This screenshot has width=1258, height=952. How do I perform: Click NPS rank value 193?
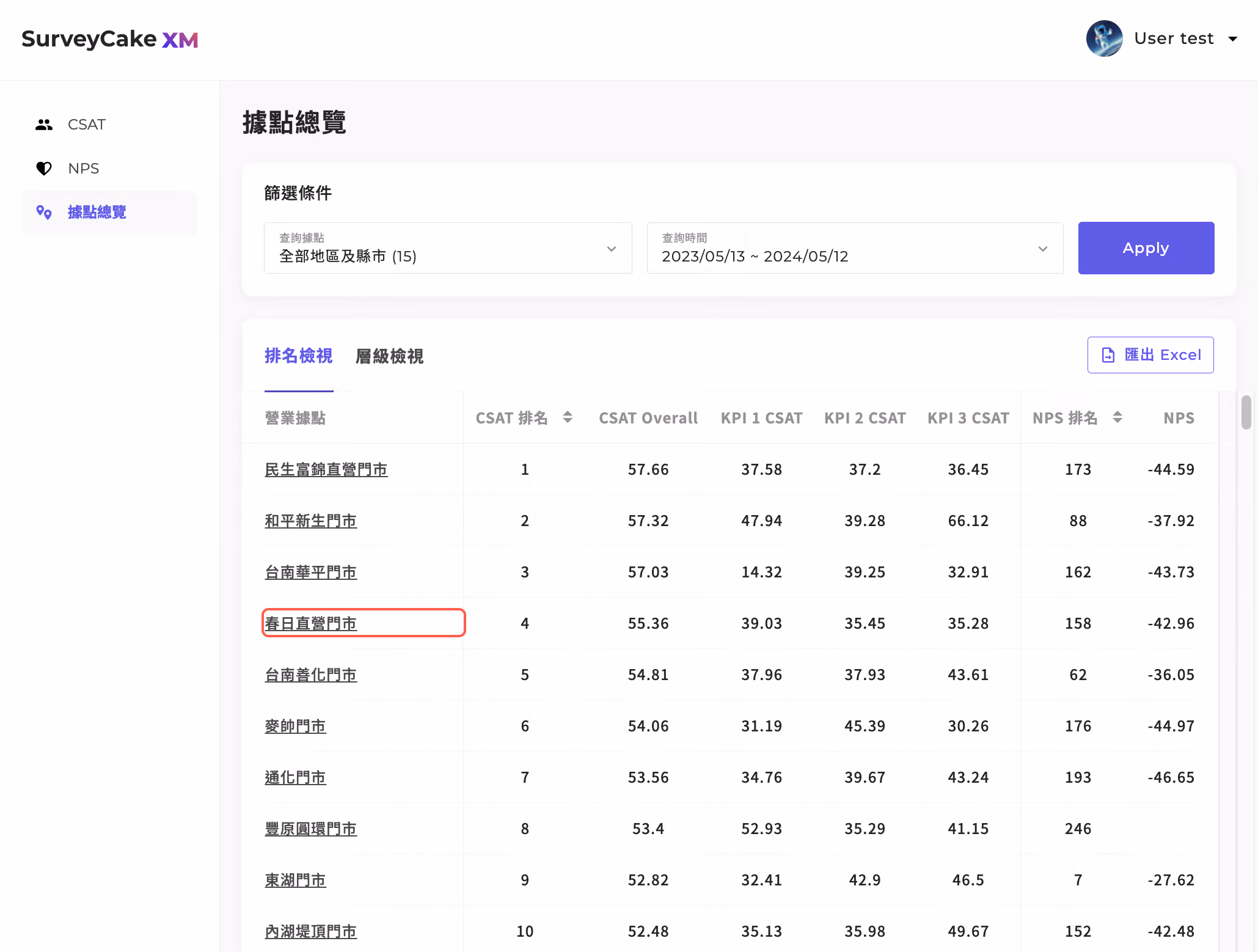tap(1078, 778)
